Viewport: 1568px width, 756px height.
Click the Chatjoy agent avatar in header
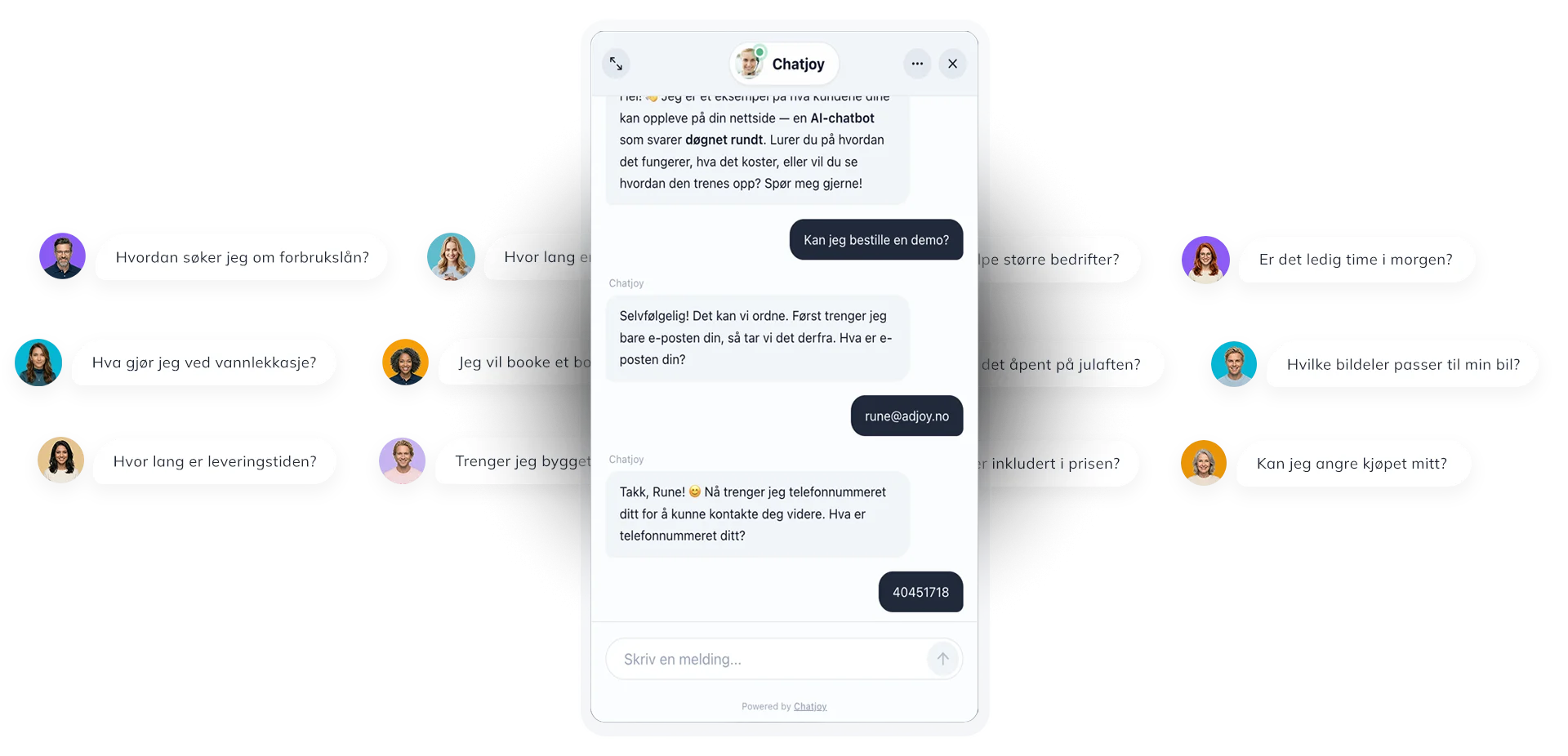749,63
